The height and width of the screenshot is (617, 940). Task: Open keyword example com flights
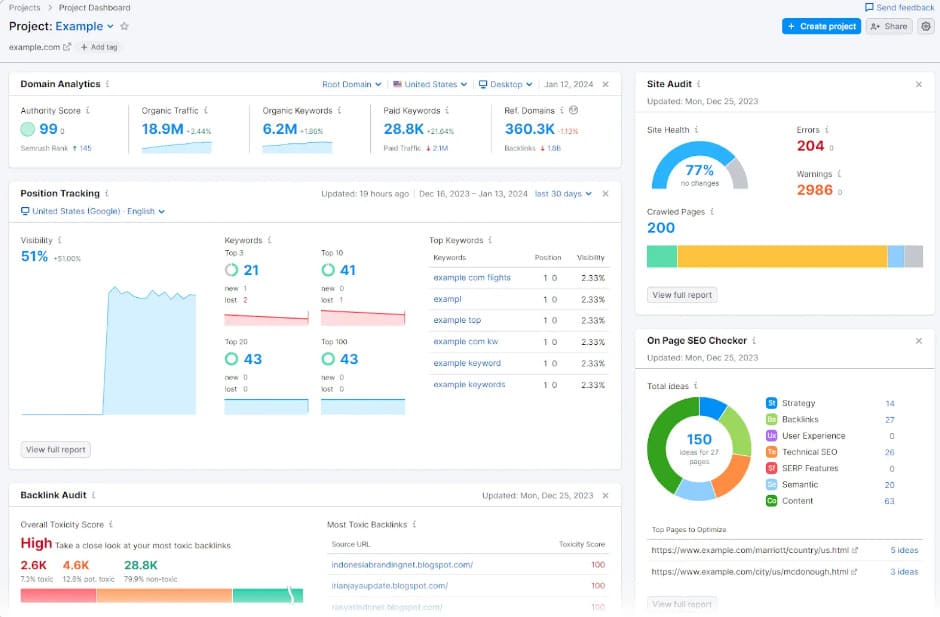pos(472,278)
